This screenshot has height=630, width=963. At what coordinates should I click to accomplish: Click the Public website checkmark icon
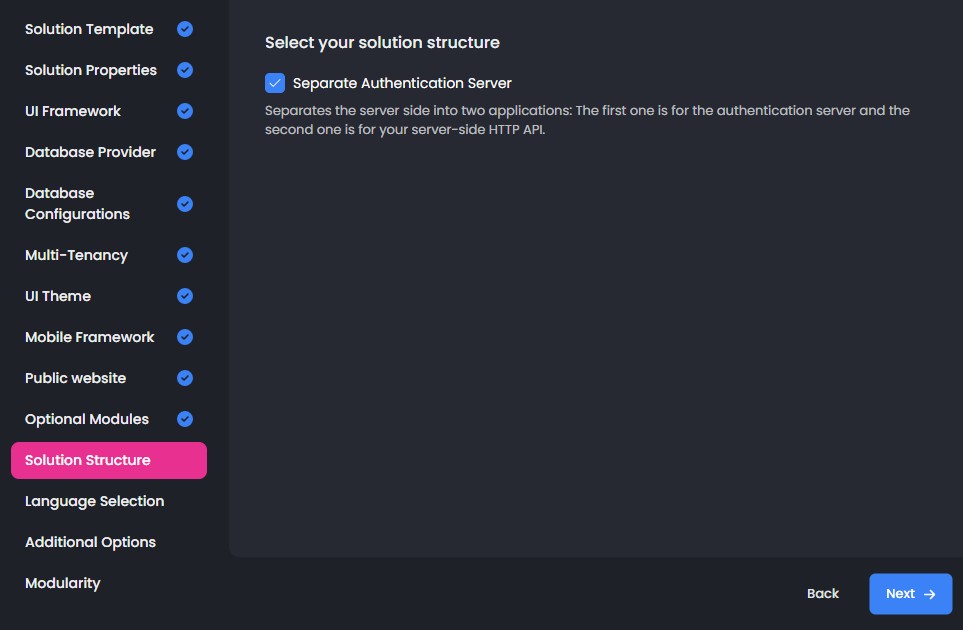[x=185, y=378]
